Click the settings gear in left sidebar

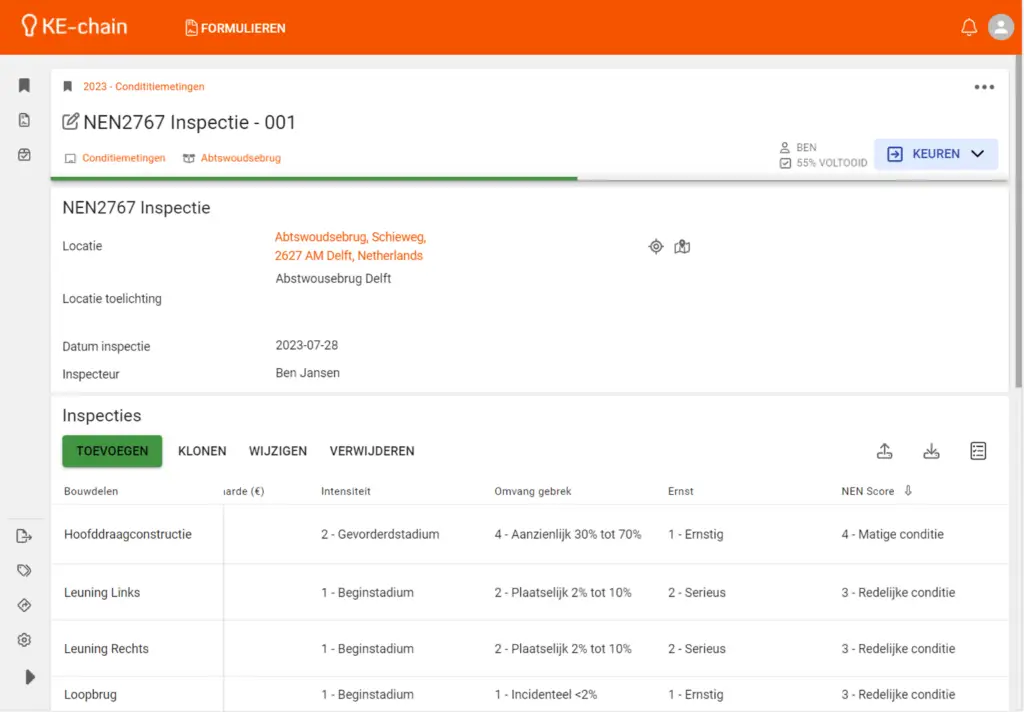pyautogui.click(x=25, y=640)
